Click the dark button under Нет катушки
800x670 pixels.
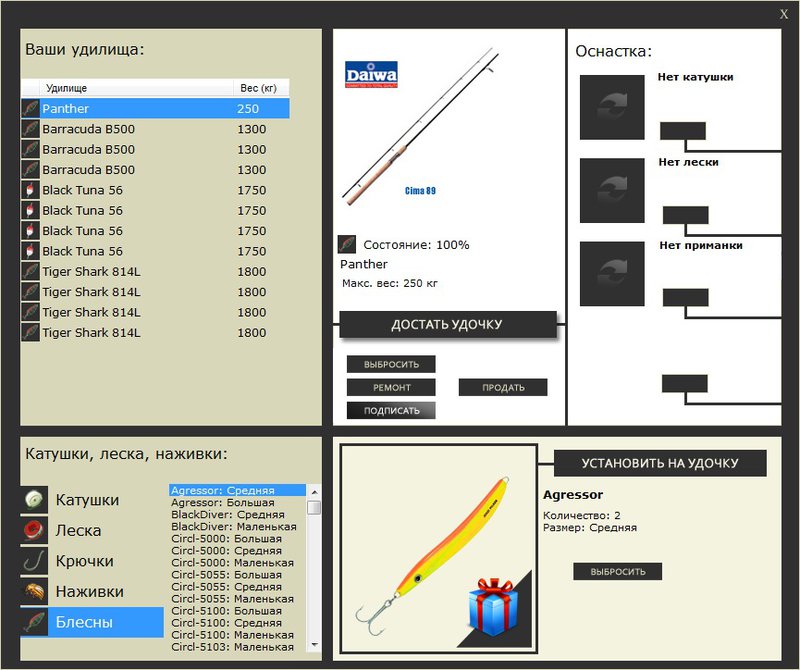tap(683, 131)
